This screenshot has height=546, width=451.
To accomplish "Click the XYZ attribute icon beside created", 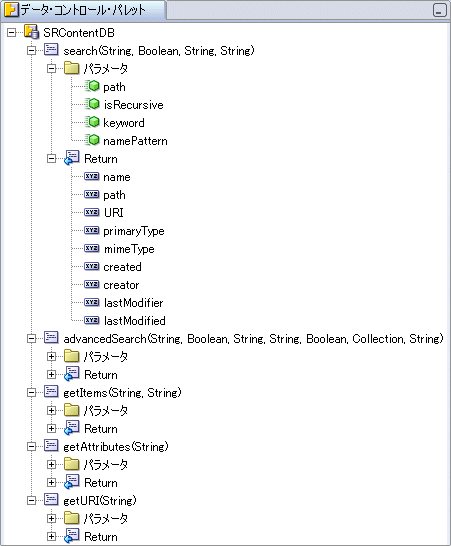I will click(x=92, y=266).
